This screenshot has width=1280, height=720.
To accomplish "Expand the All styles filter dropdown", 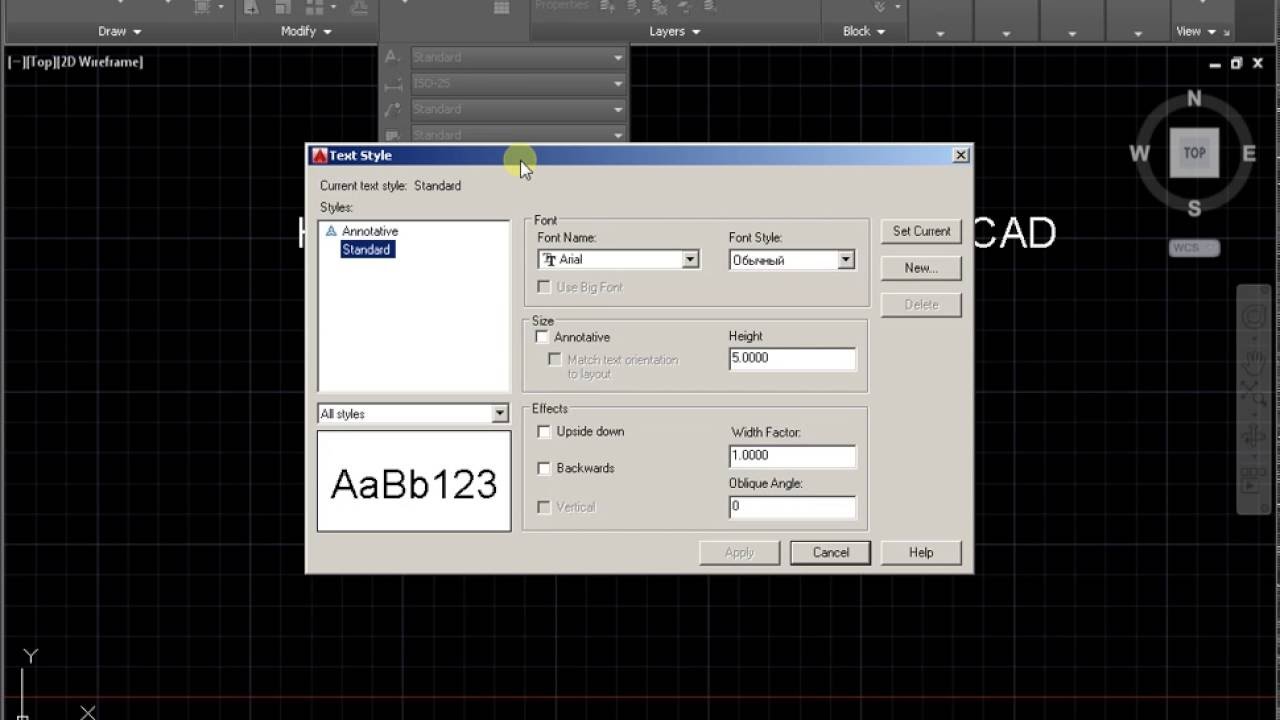I will coord(500,414).
